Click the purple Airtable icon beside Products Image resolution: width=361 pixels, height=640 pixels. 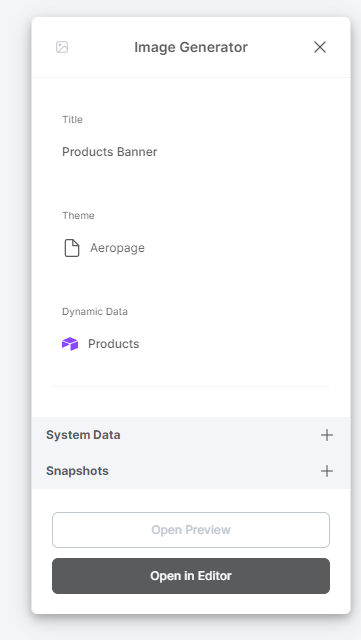tap(70, 344)
